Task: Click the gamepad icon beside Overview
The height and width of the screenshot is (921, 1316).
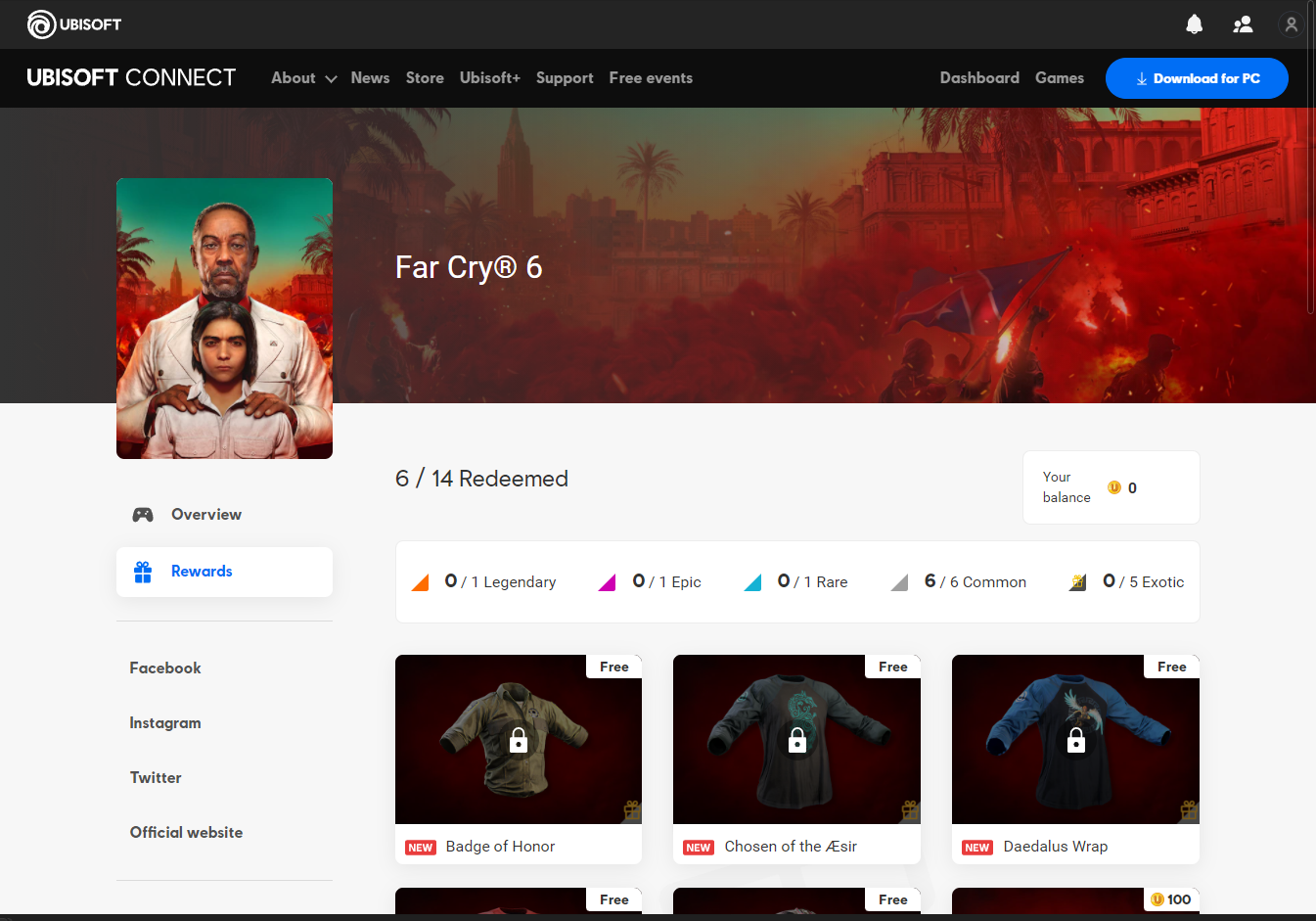Action: pyautogui.click(x=143, y=515)
